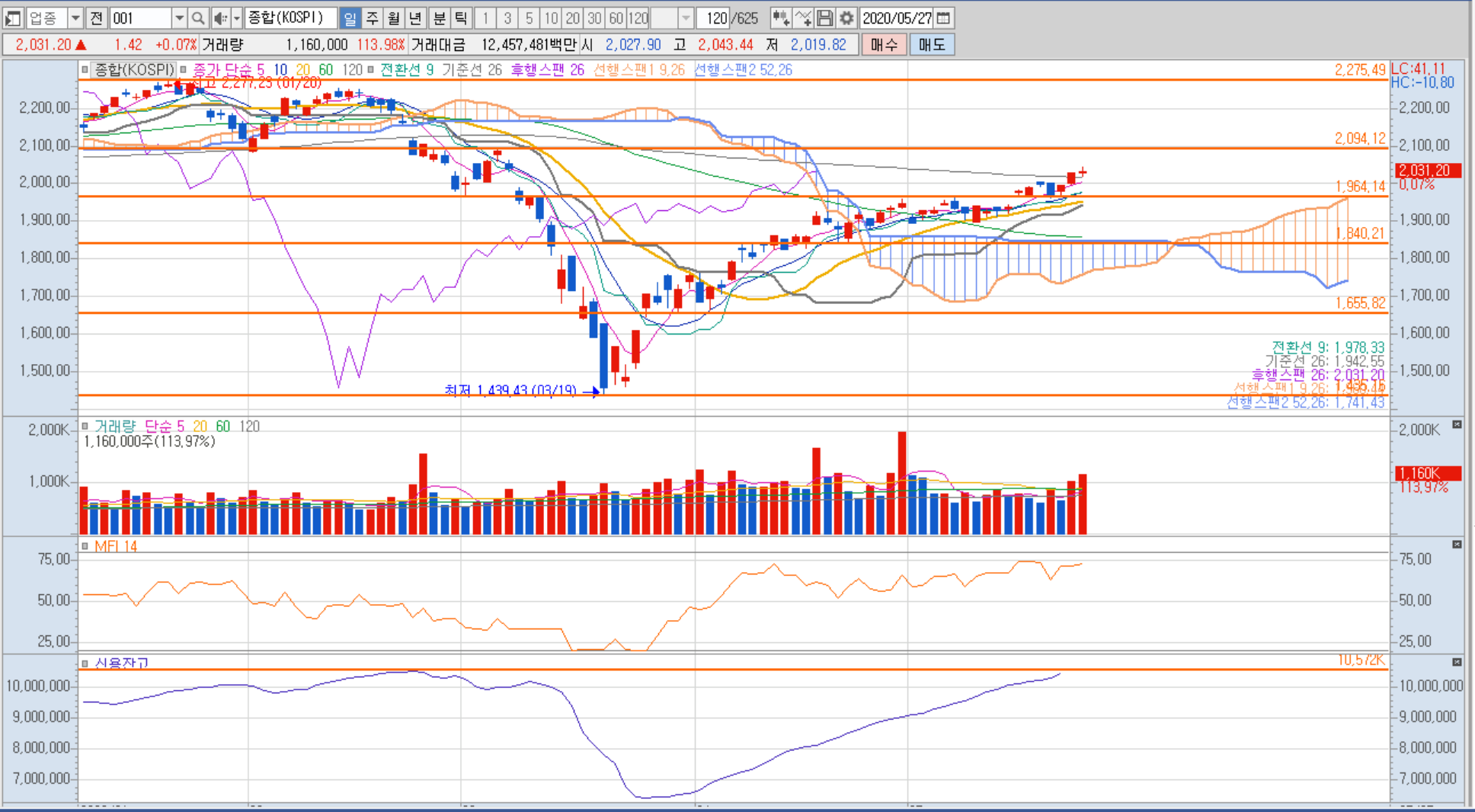Click the add candle chart tool icon
The height and width of the screenshot is (812, 1475).
tap(780, 18)
